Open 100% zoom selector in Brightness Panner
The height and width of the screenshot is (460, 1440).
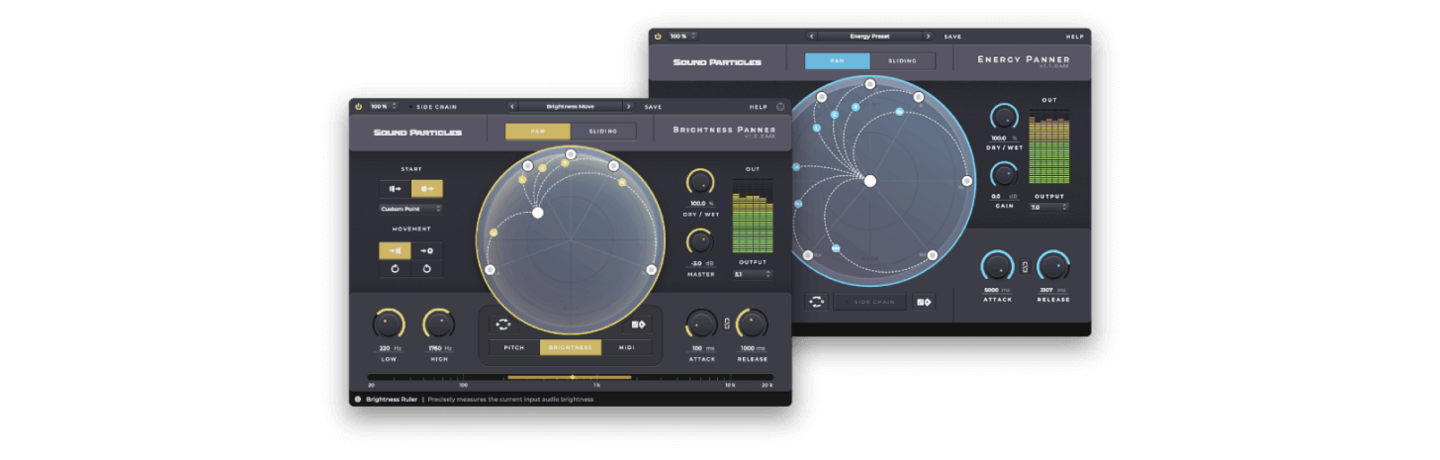pyautogui.click(x=384, y=106)
